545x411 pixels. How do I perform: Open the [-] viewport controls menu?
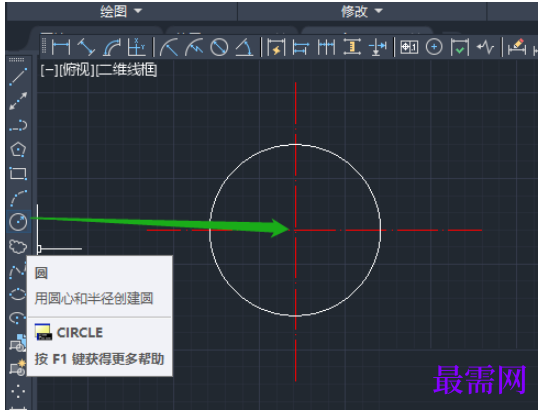tap(49, 70)
